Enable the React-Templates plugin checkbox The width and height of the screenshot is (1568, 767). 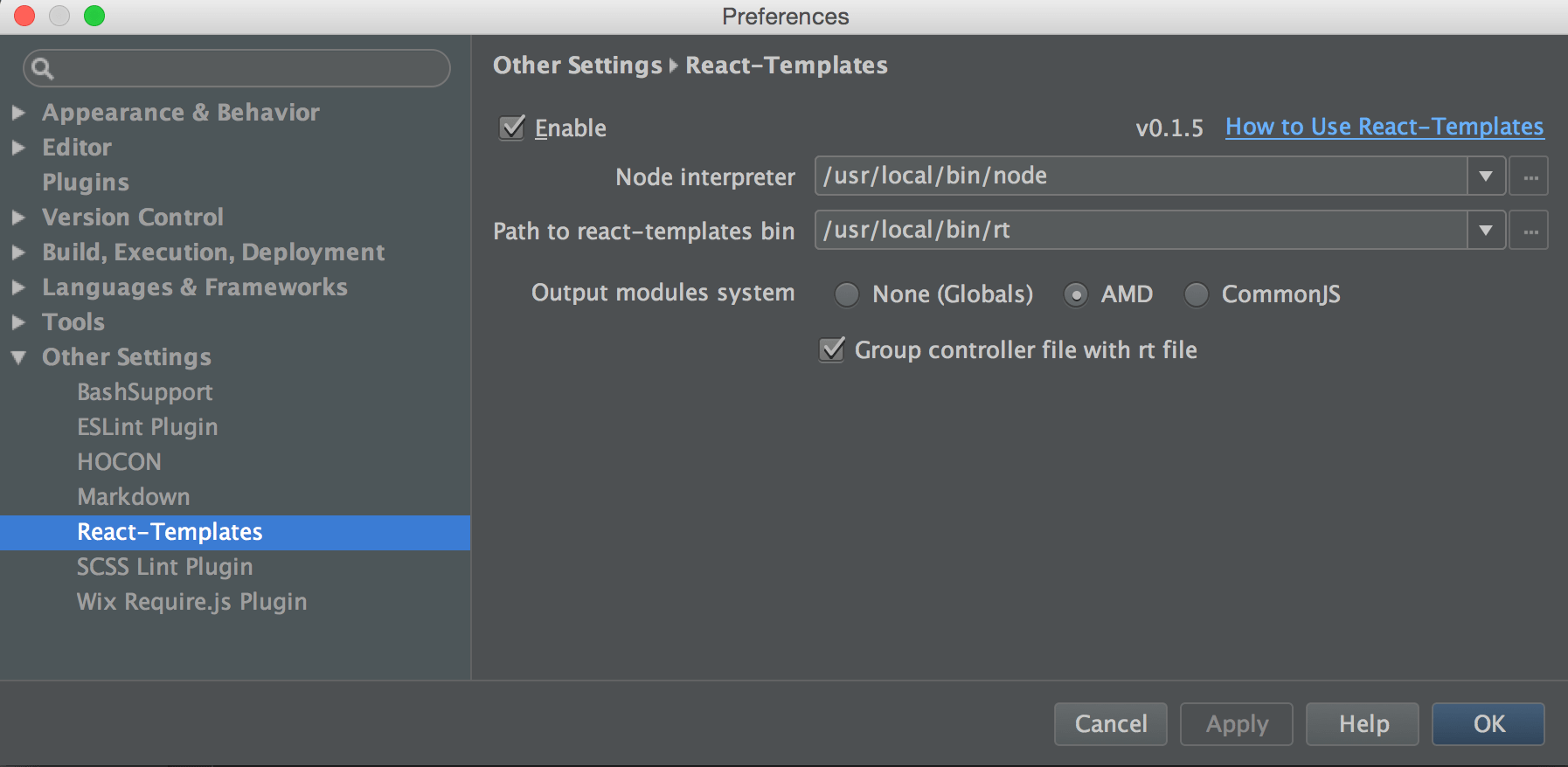511,128
